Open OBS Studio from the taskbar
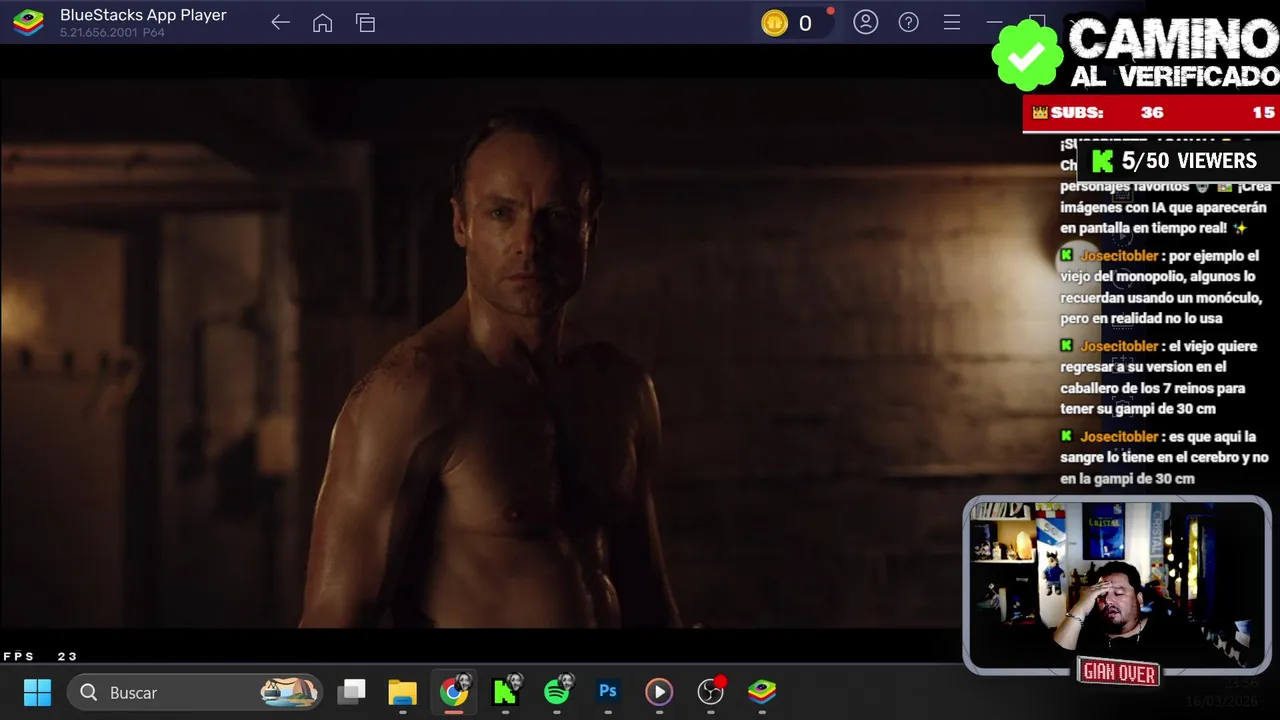The image size is (1280, 720). point(711,690)
